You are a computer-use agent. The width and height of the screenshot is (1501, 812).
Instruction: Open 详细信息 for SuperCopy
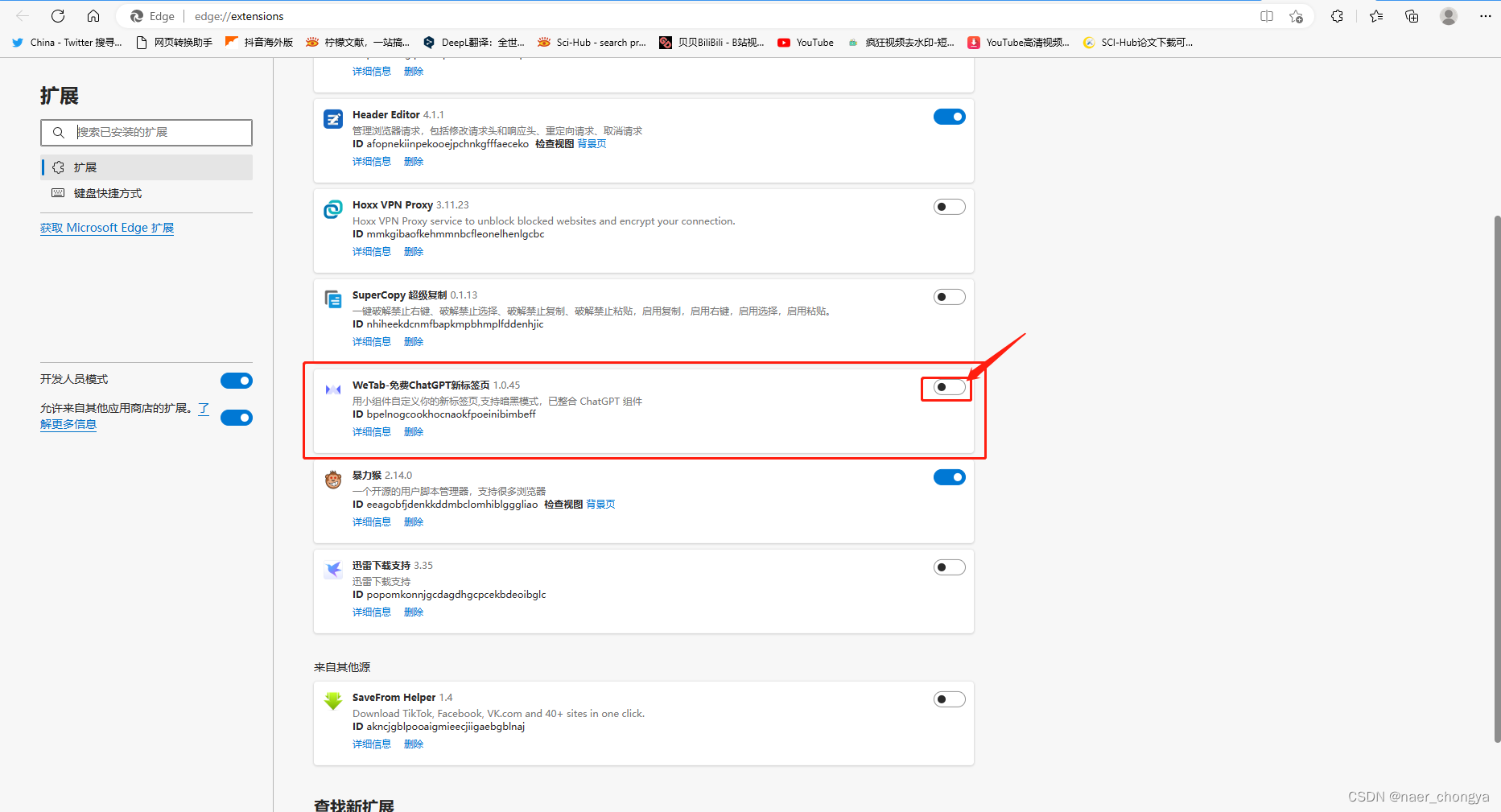(x=372, y=342)
